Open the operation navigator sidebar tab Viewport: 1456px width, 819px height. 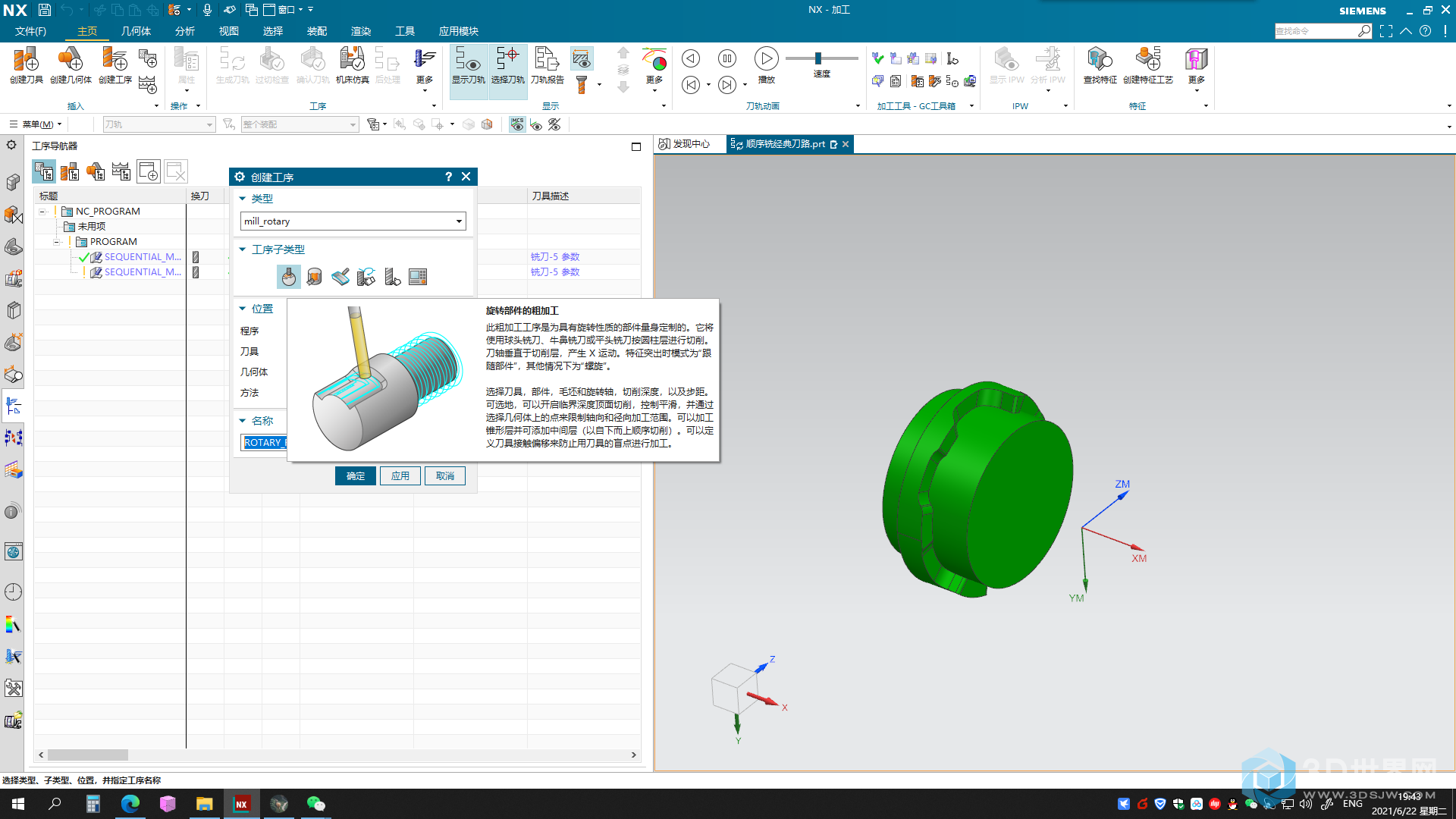(13, 406)
